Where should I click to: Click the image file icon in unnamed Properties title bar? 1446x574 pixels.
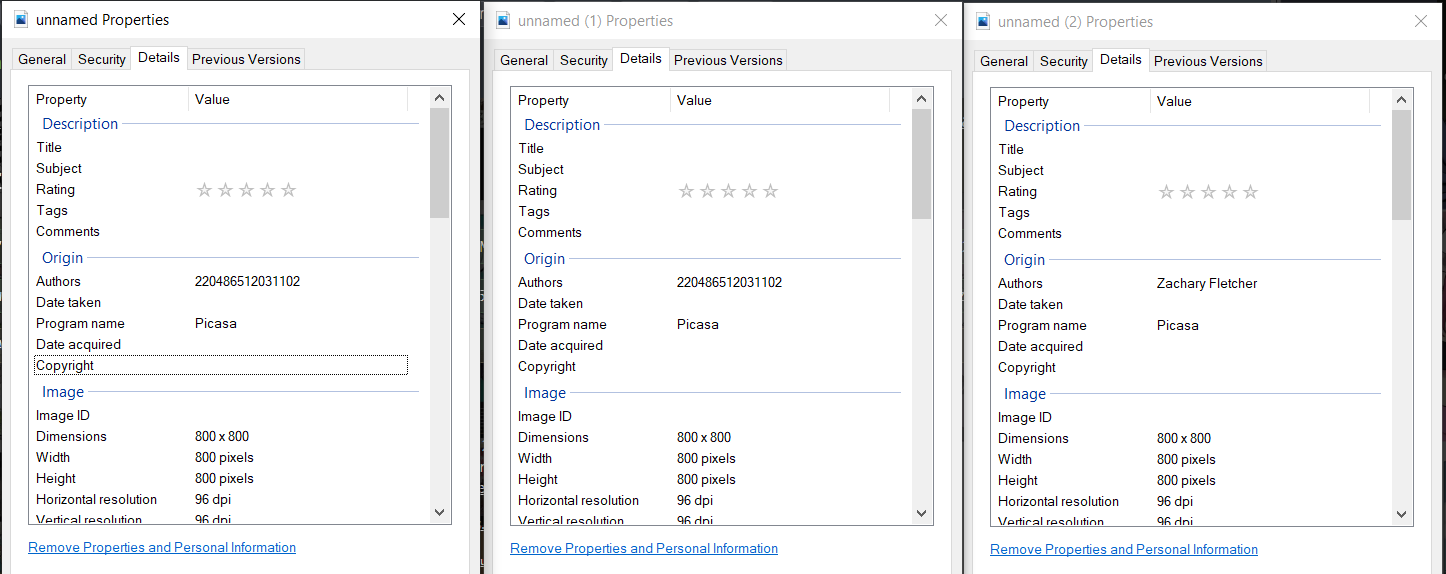[21, 20]
